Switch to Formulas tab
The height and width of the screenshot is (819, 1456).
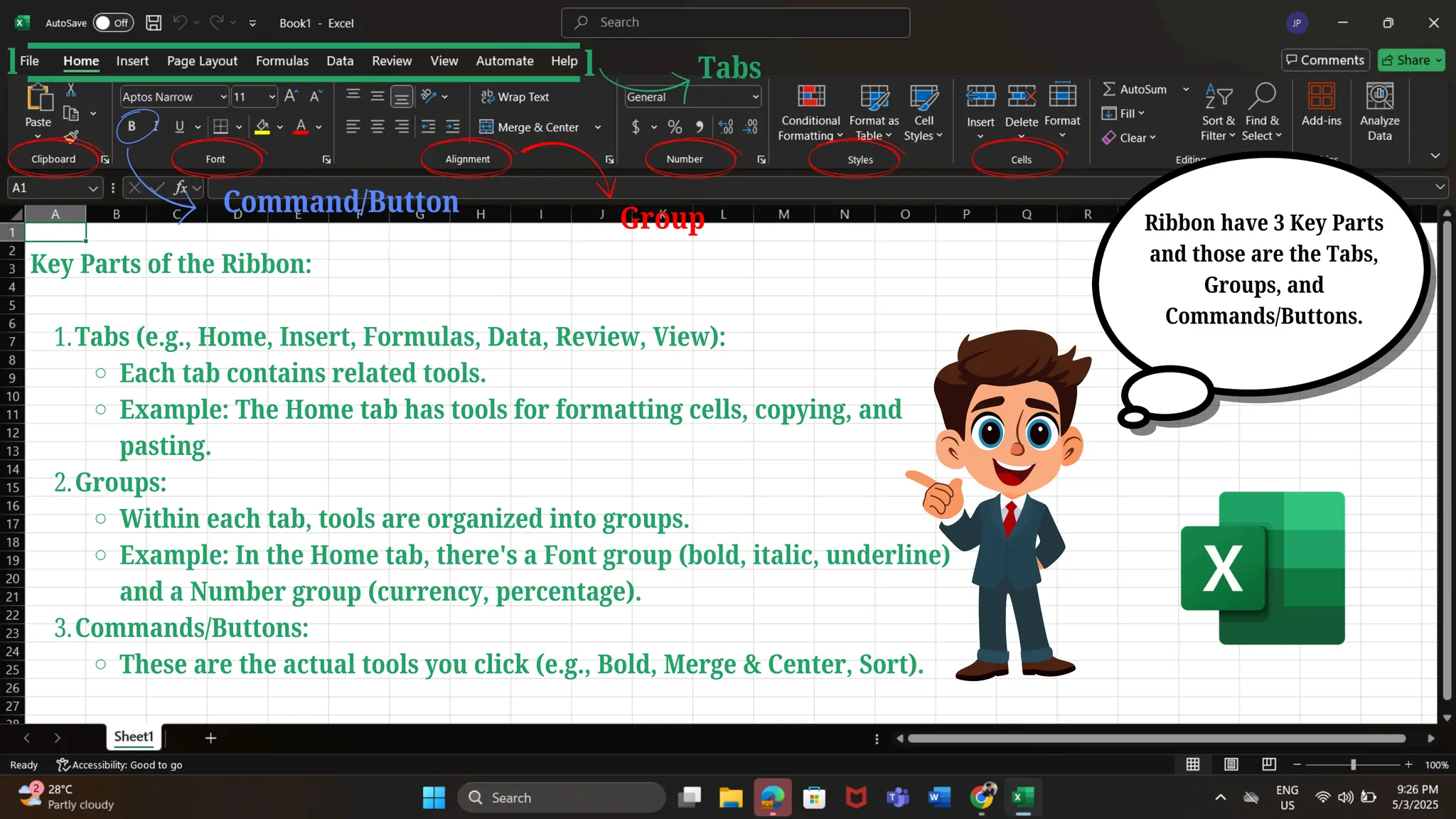[x=282, y=60]
